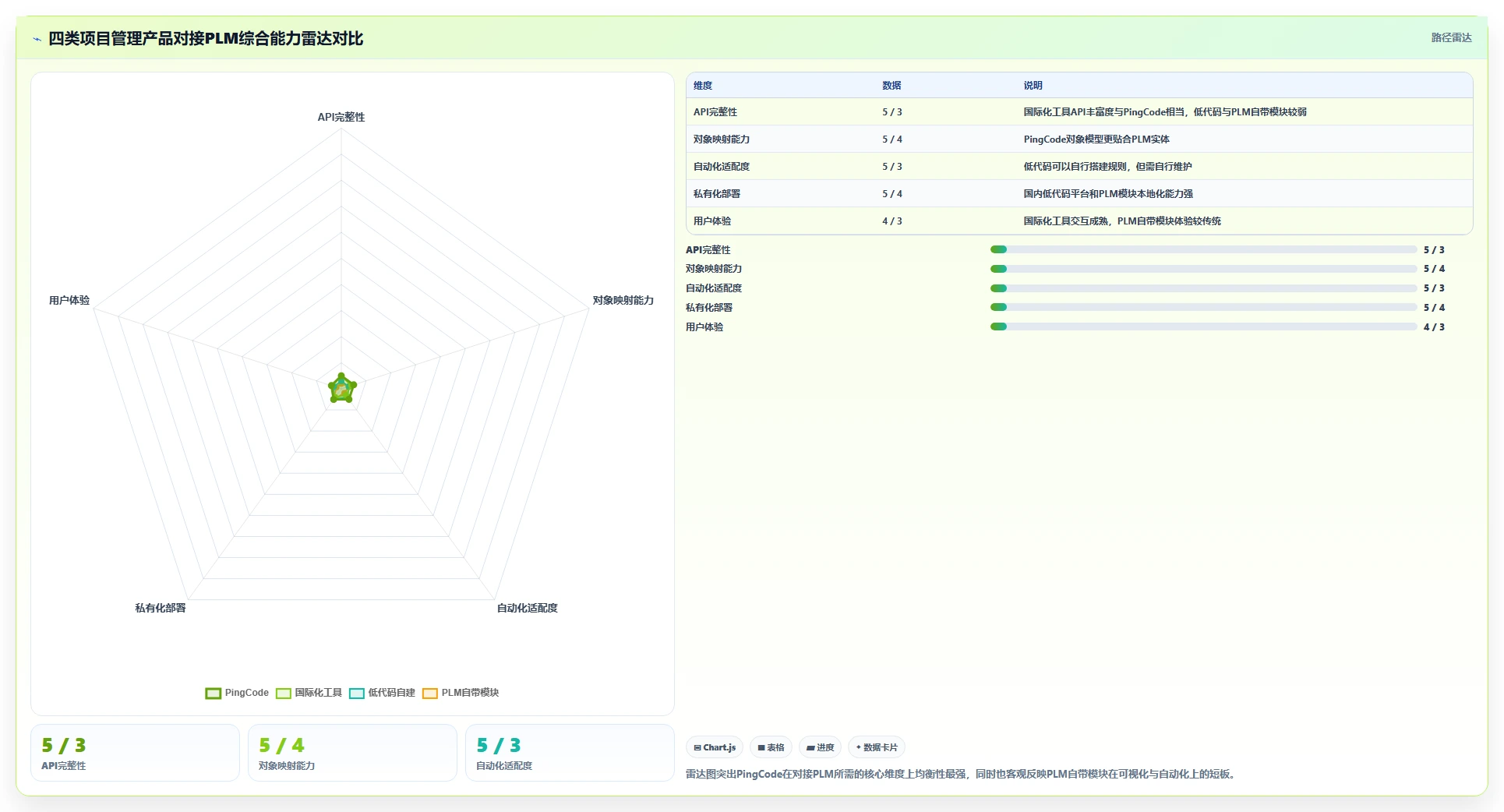1504x812 pixels.
Task: Click the 5 / 3 API完整性 data card
Action: click(x=135, y=753)
